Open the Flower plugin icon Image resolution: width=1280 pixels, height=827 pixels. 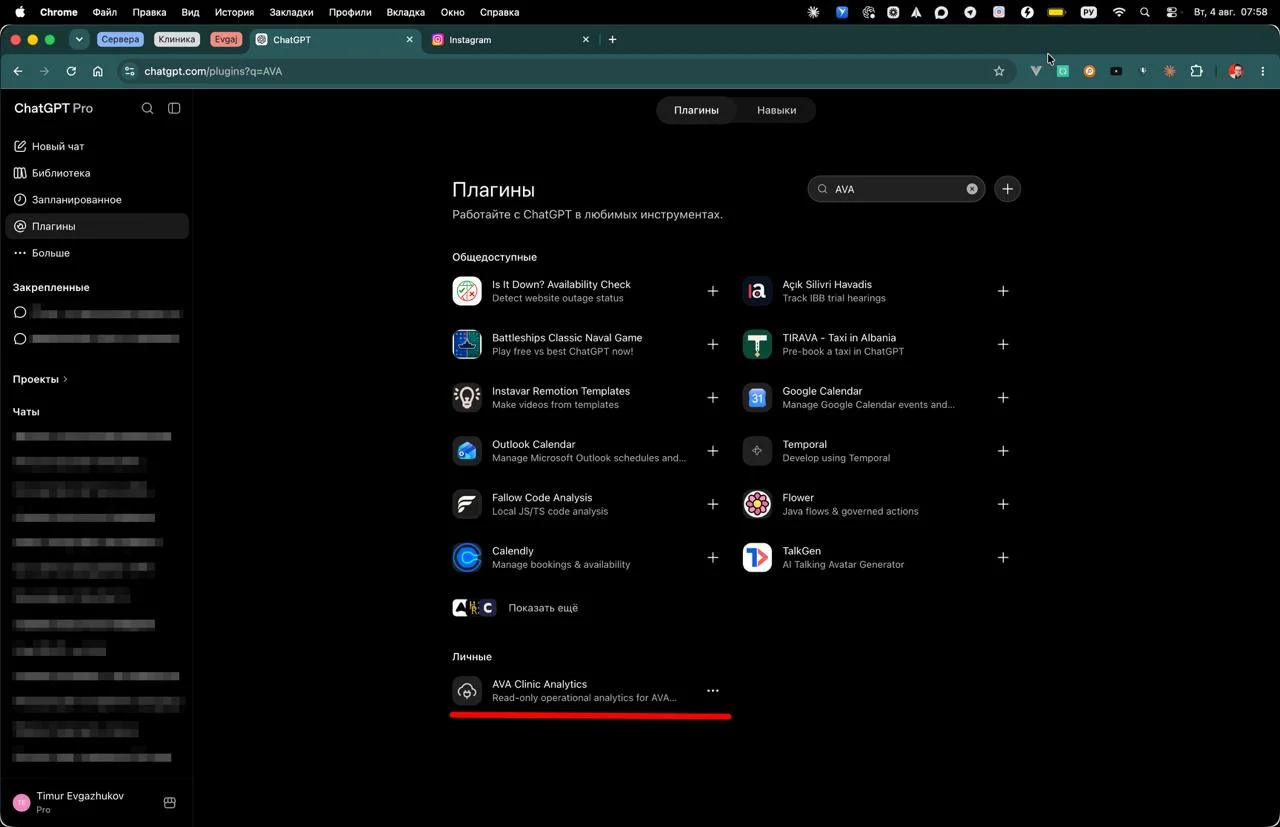coord(757,504)
